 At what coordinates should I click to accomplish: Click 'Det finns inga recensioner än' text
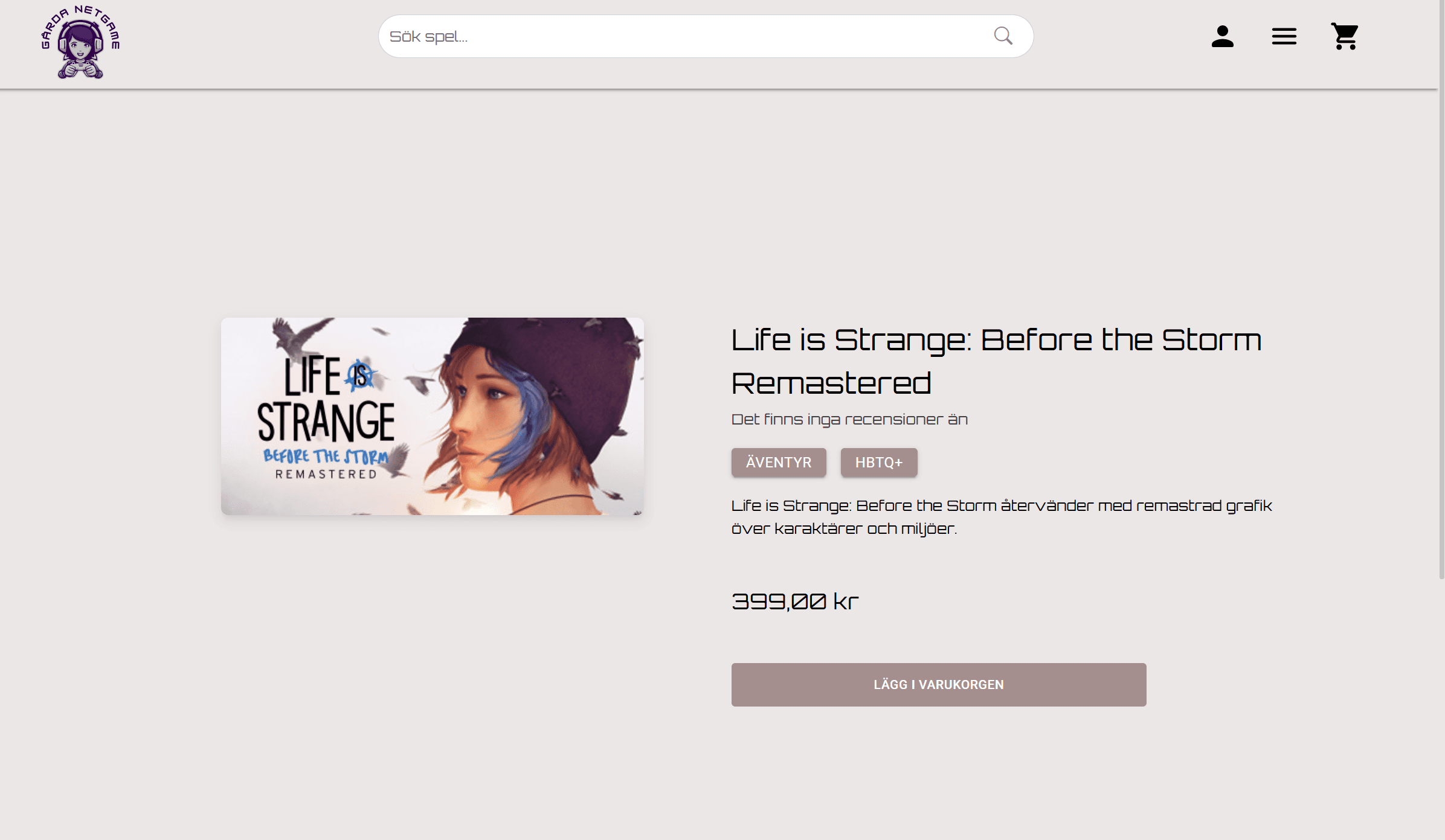click(849, 419)
